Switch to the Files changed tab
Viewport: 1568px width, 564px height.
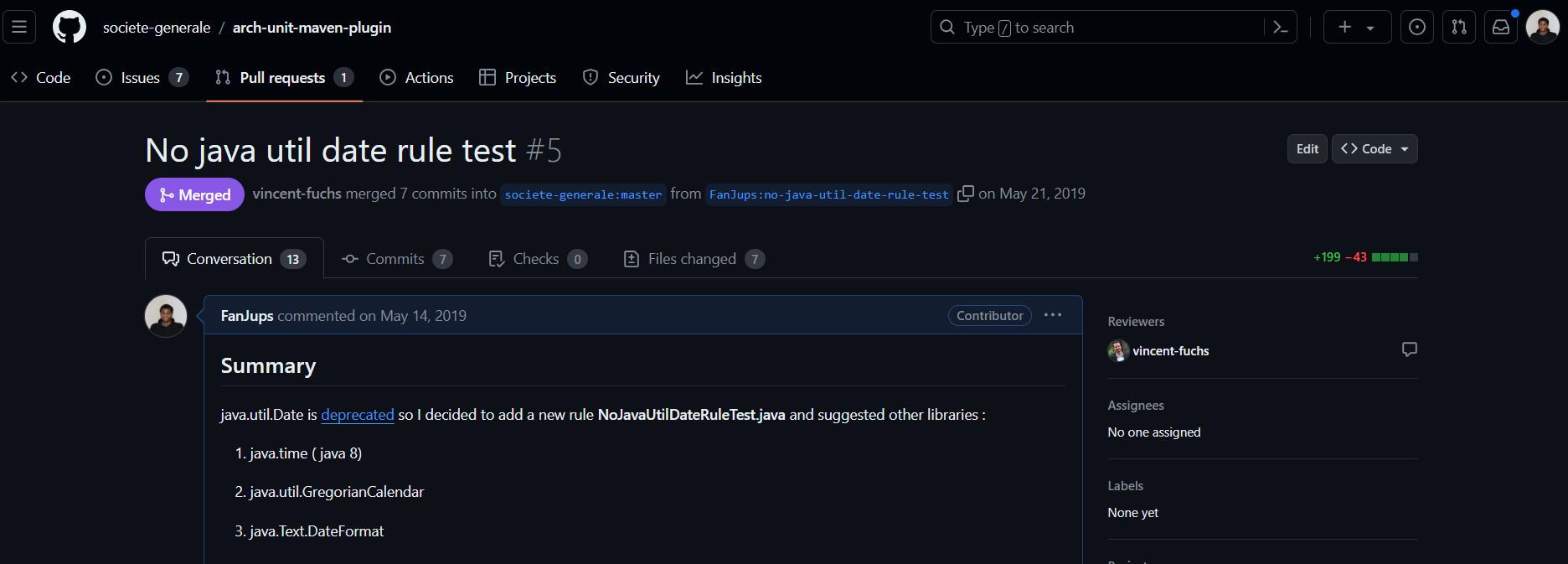(x=693, y=259)
